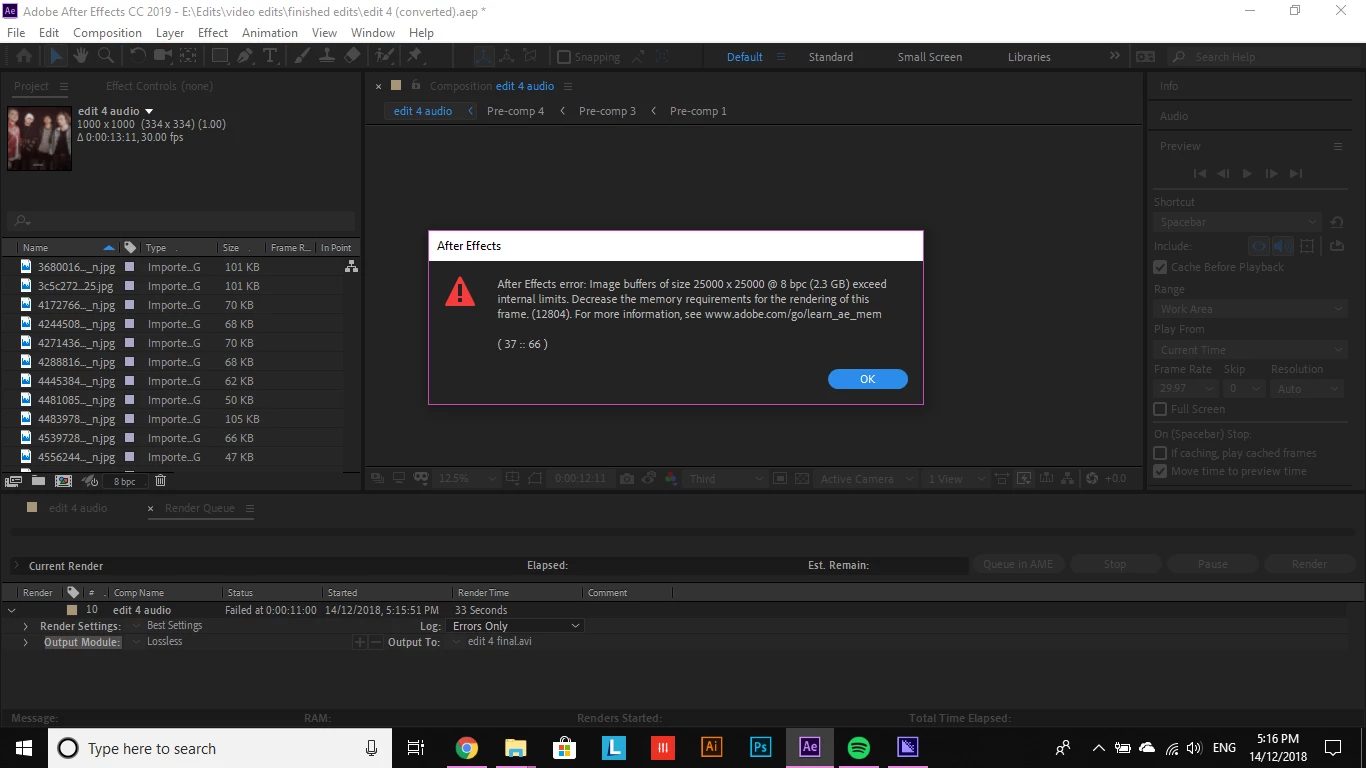Viewport: 1366px width, 768px height.
Task: Open the Spotify app from taskbar
Action: (x=858, y=747)
